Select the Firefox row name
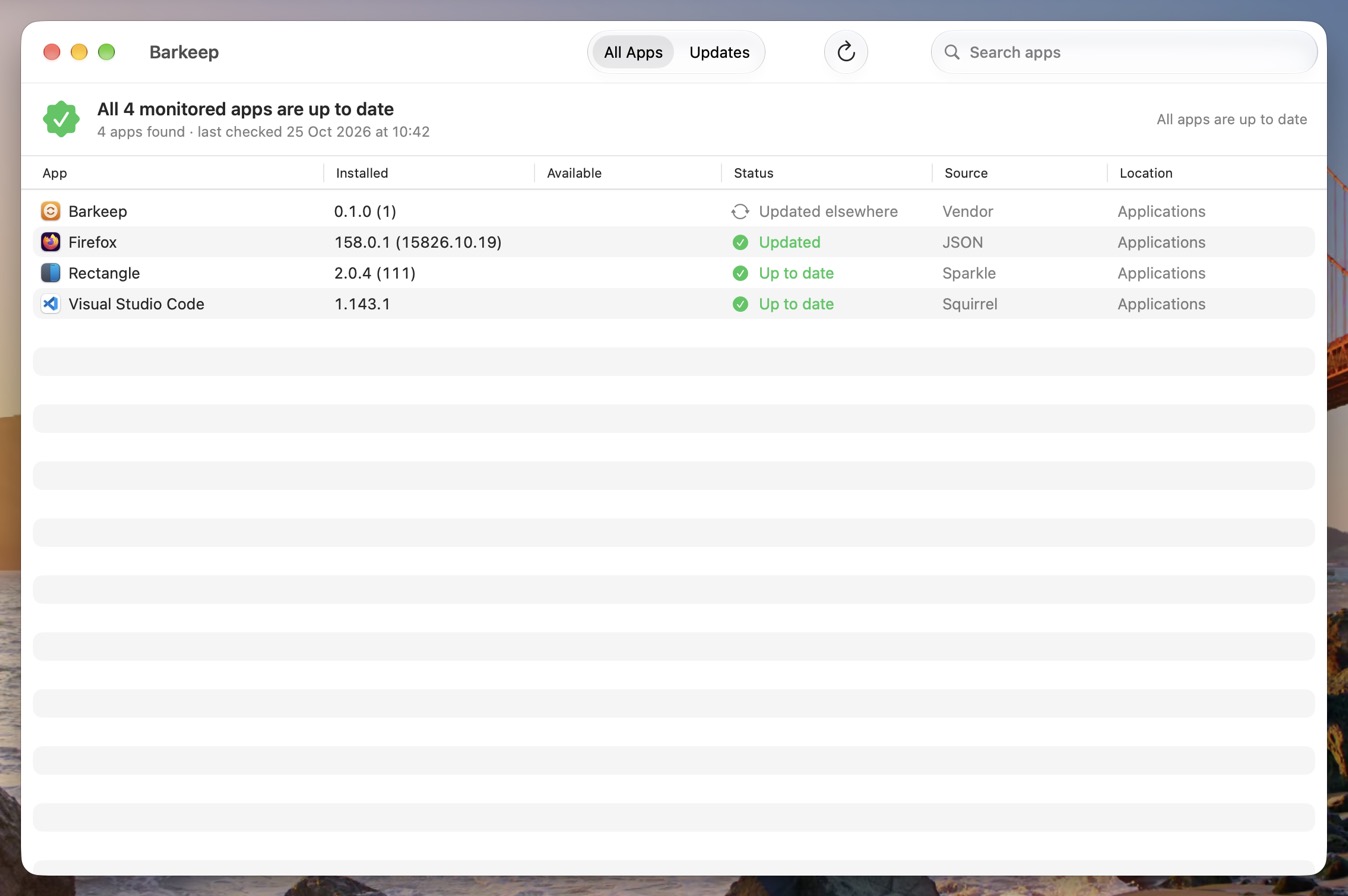Screen dimensions: 1348x896 click(x=93, y=242)
